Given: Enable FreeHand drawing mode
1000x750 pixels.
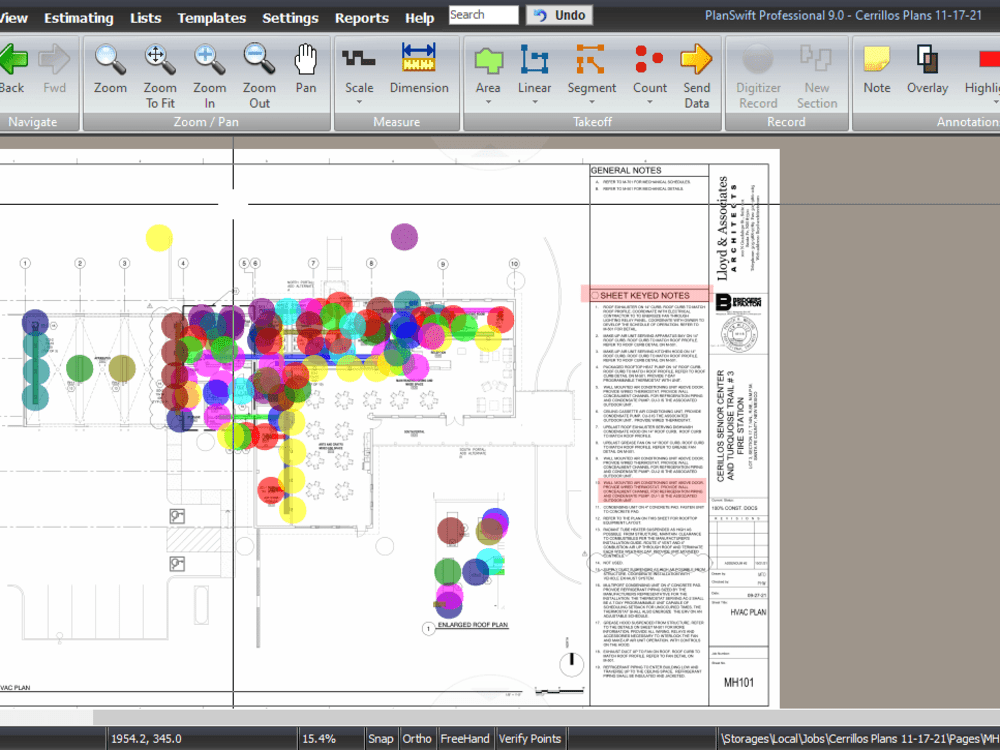Looking at the screenshot, I should pos(464,738).
